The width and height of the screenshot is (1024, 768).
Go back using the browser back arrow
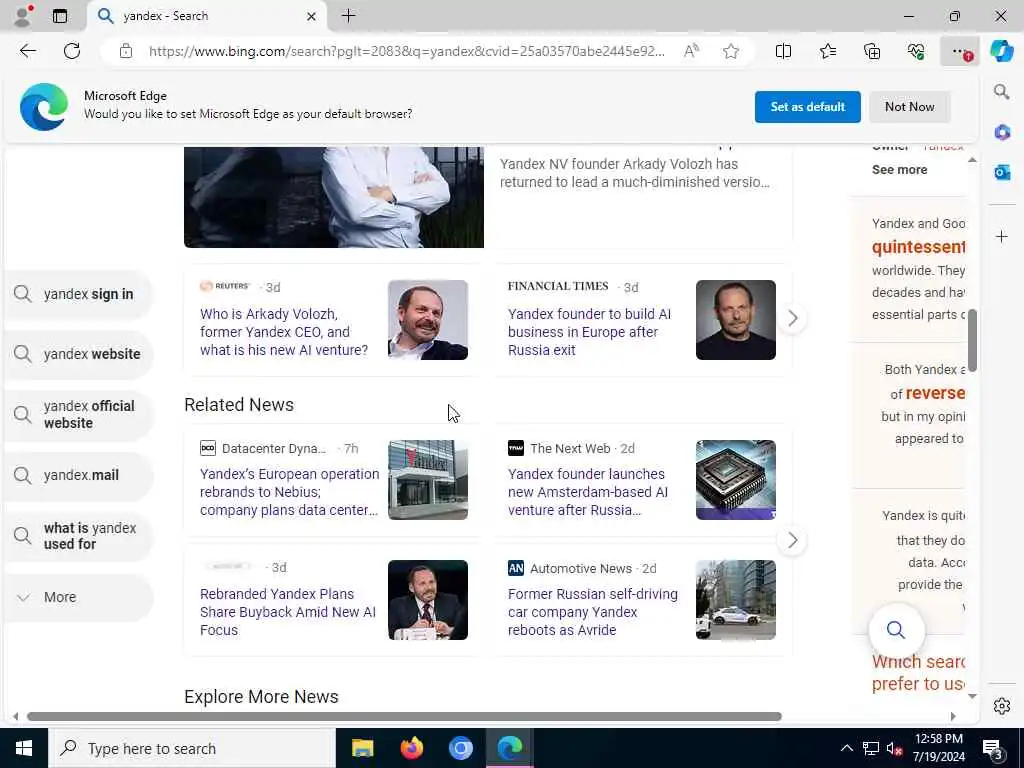coord(27,51)
